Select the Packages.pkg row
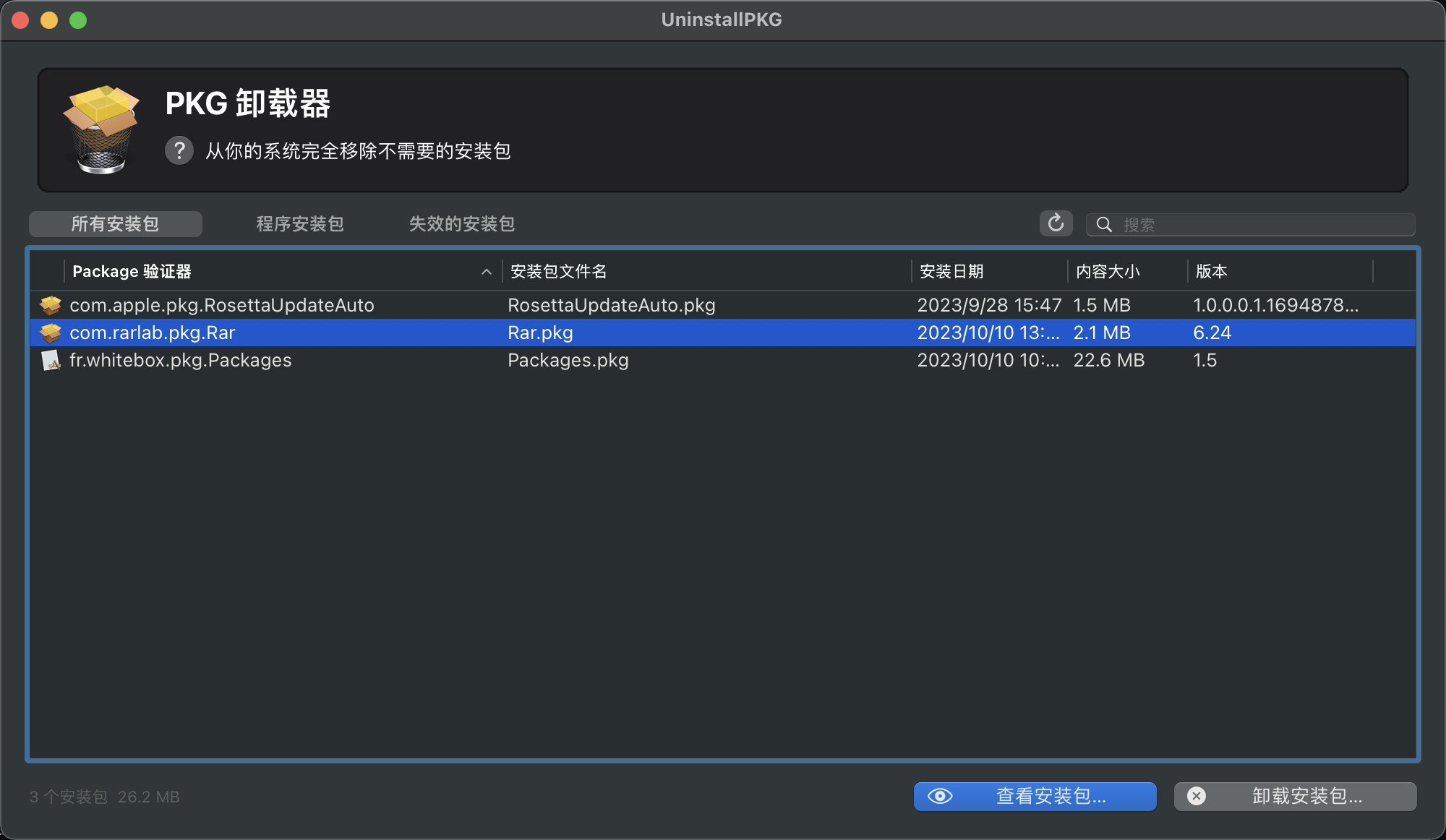The height and width of the screenshot is (840, 1446). coord(568,360)
